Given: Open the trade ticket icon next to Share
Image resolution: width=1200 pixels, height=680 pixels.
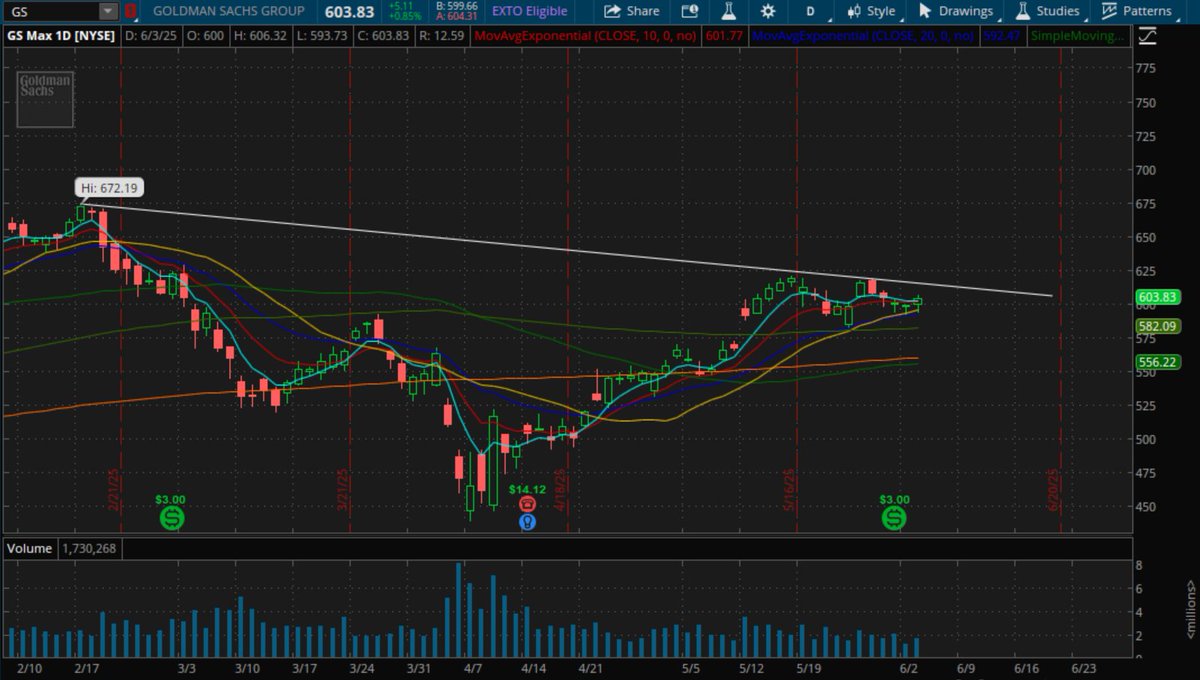Looking at the screenshot, I should 690,11.
